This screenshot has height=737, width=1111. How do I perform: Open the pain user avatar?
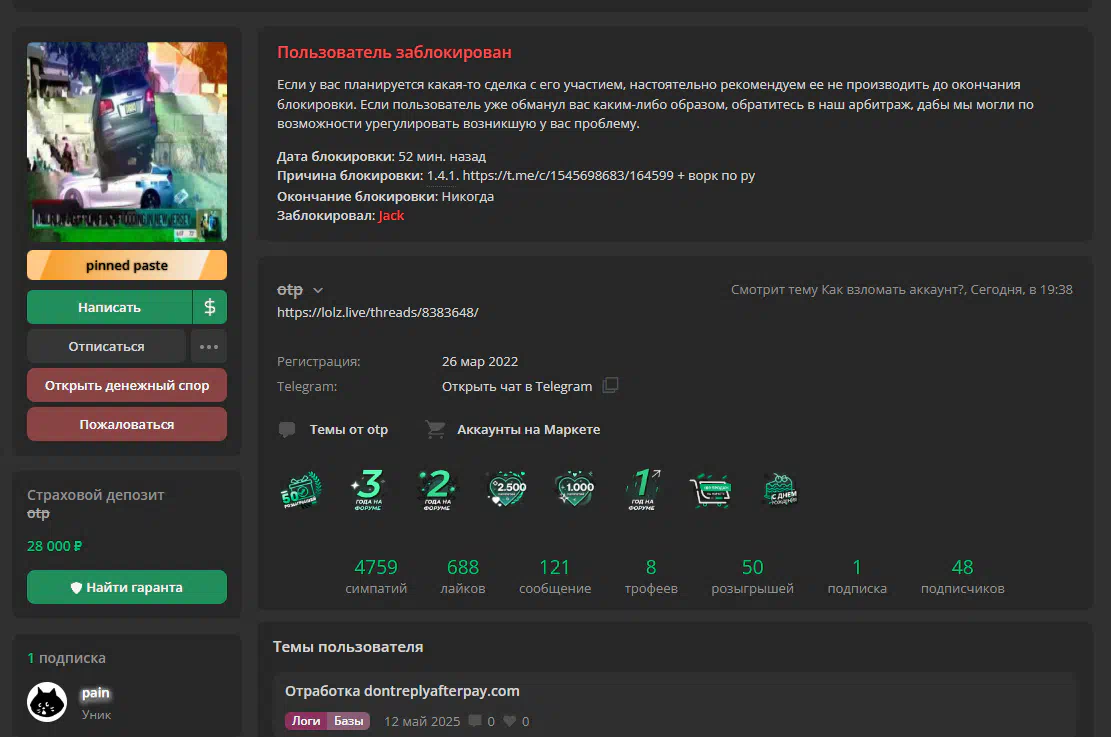[x=47, y=702]
